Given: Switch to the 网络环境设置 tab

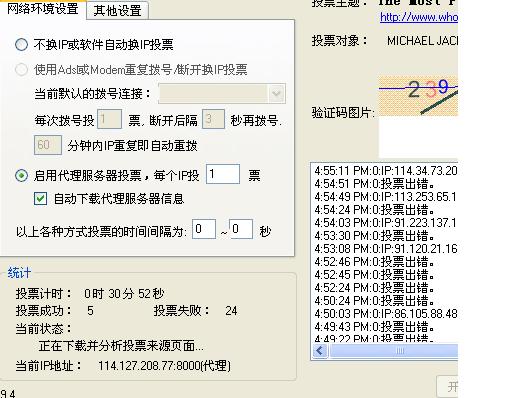Looking at the screenshot, I should coord(42,9).
